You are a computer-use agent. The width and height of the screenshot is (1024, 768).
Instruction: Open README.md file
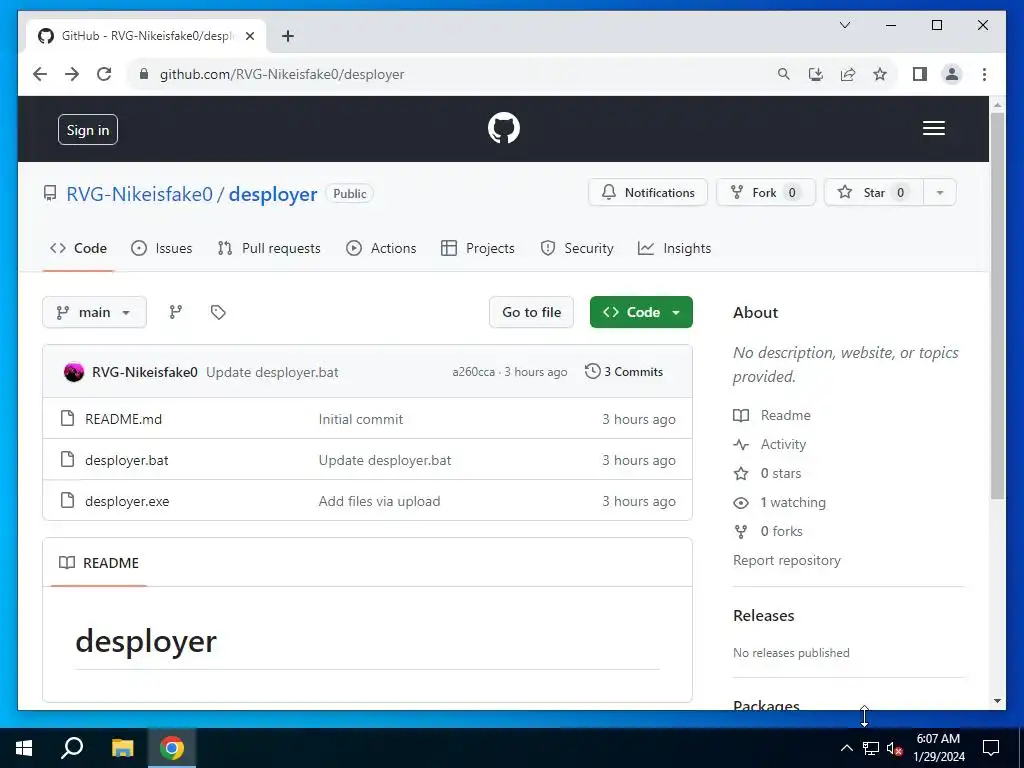click(123, 419)
